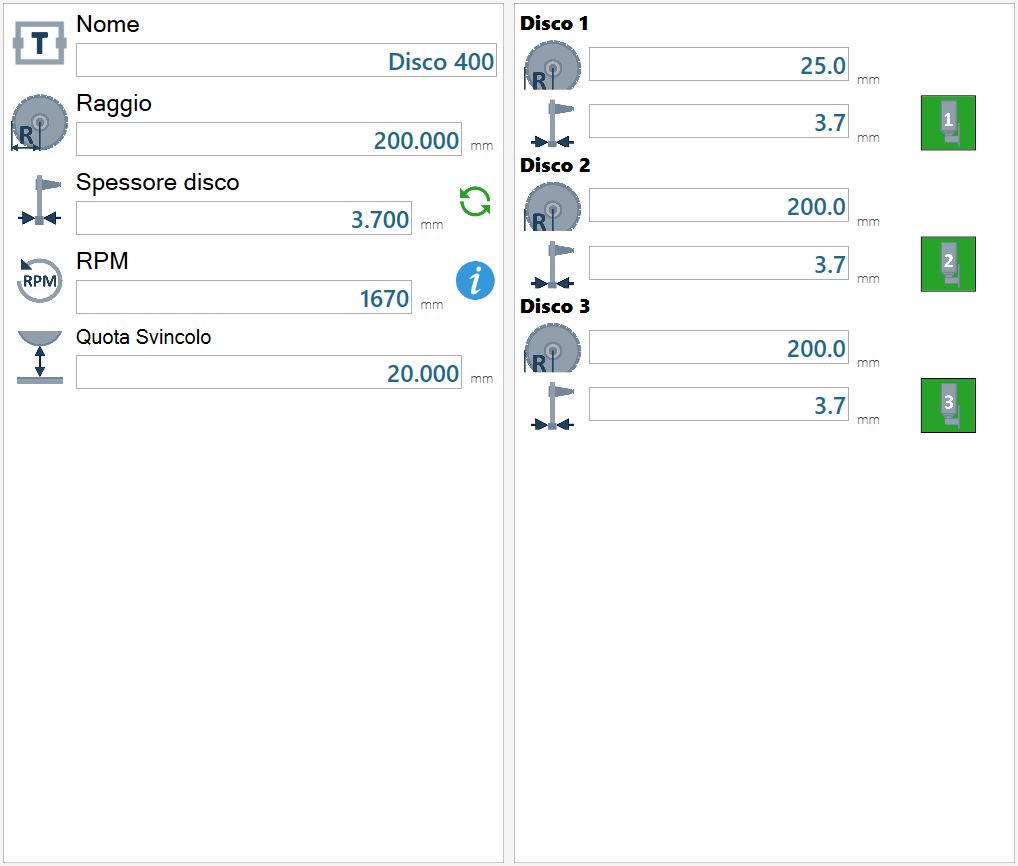Click the RPM rotation icon
This screenshot has width=1018, height=866.
39,280
